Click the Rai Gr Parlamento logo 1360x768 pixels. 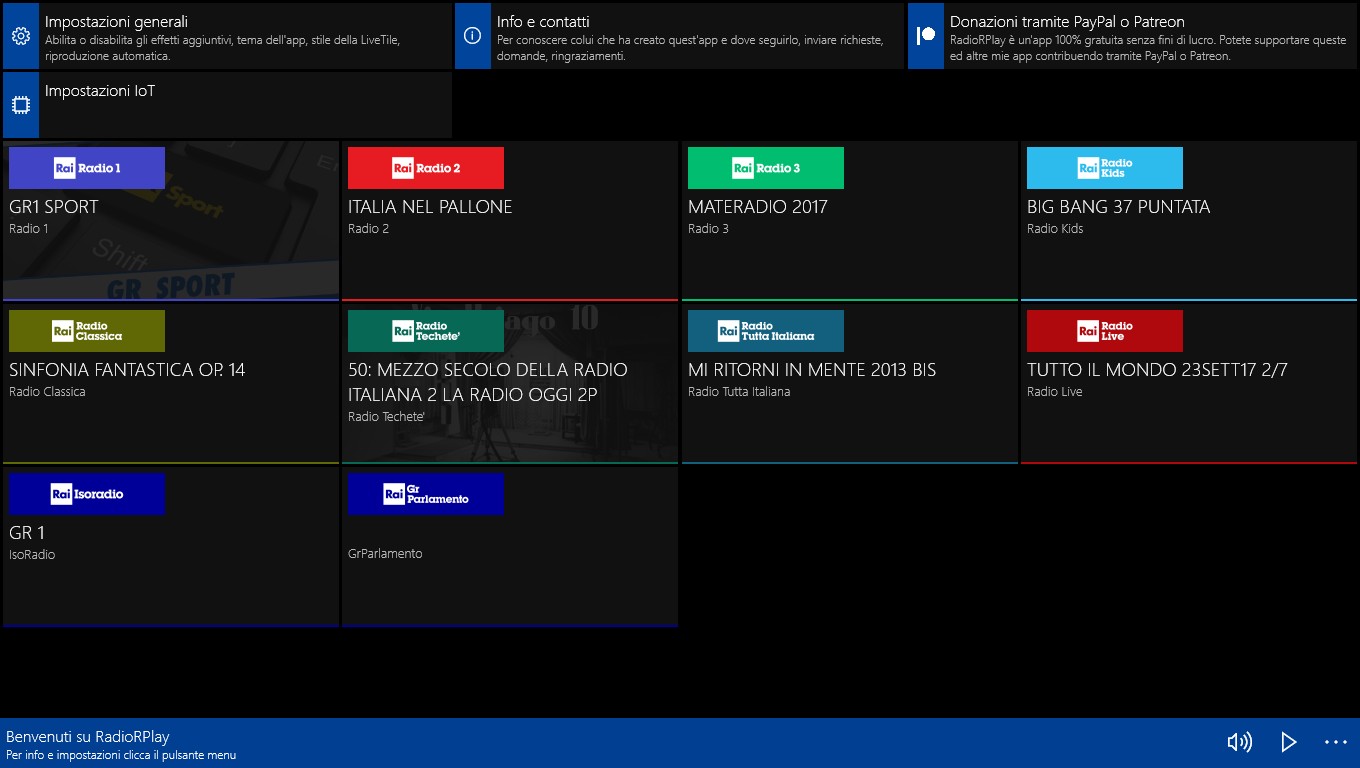coord(426,494)
